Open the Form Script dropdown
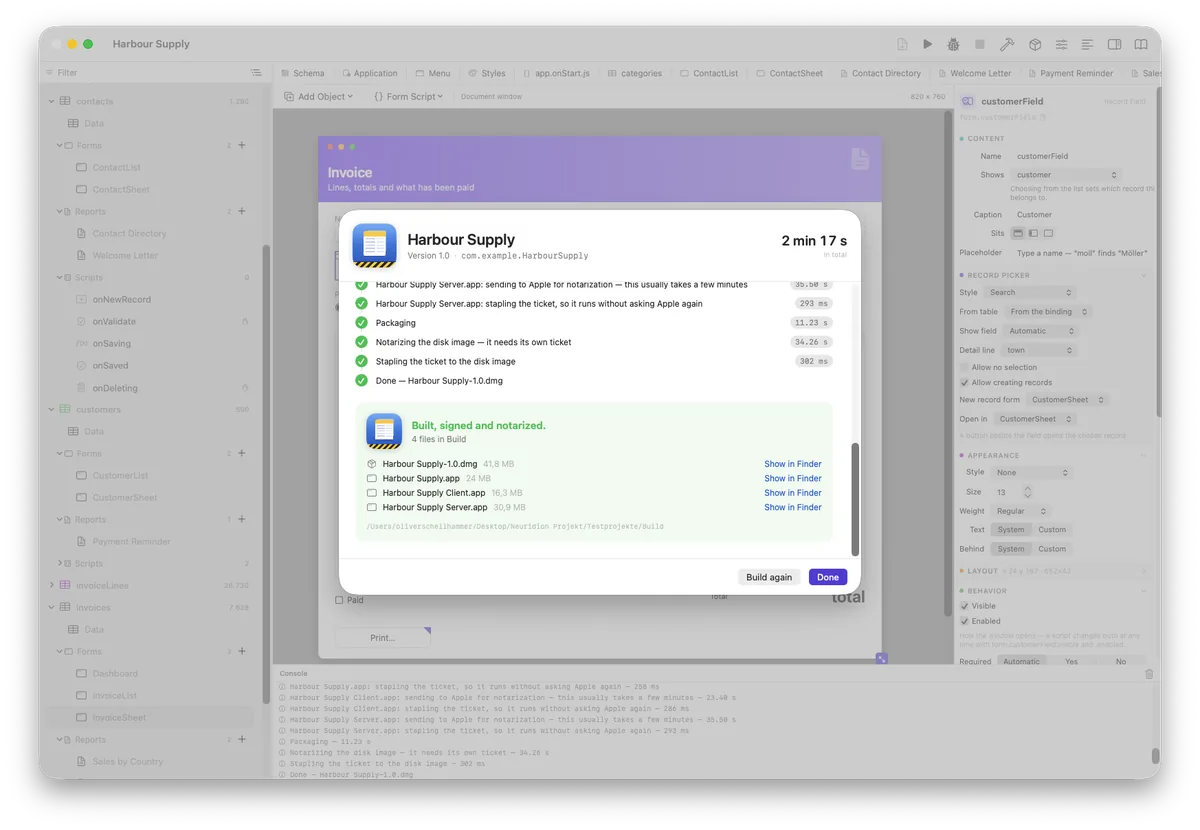The width and height of the screenshot is (1200, 830). [x=408, y=97]
